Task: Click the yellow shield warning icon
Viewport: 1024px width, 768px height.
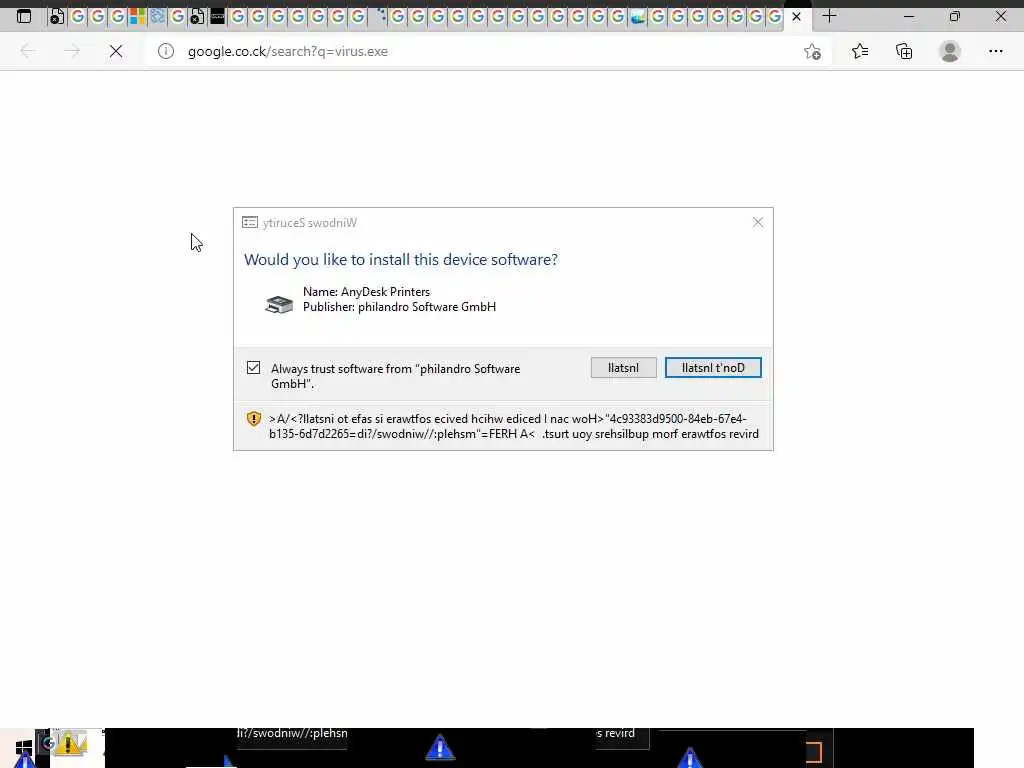Action: [253, 419]
